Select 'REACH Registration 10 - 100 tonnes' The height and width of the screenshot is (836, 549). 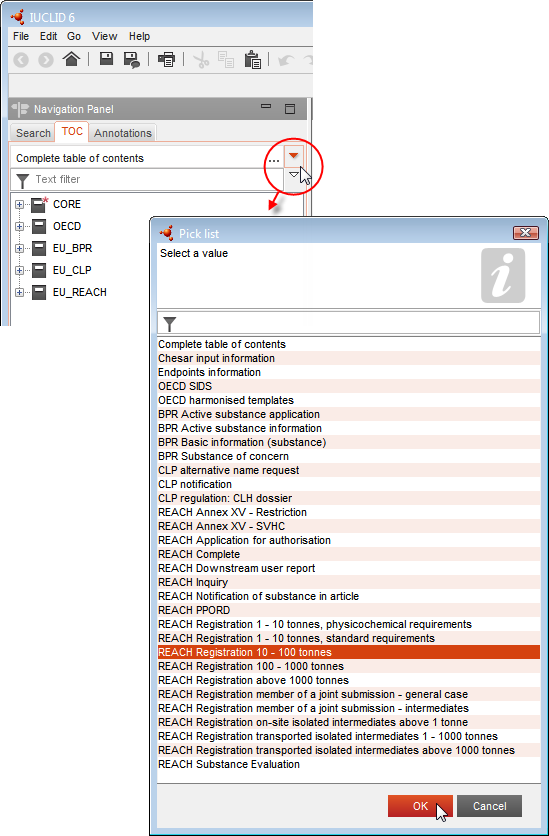point(349,652)
